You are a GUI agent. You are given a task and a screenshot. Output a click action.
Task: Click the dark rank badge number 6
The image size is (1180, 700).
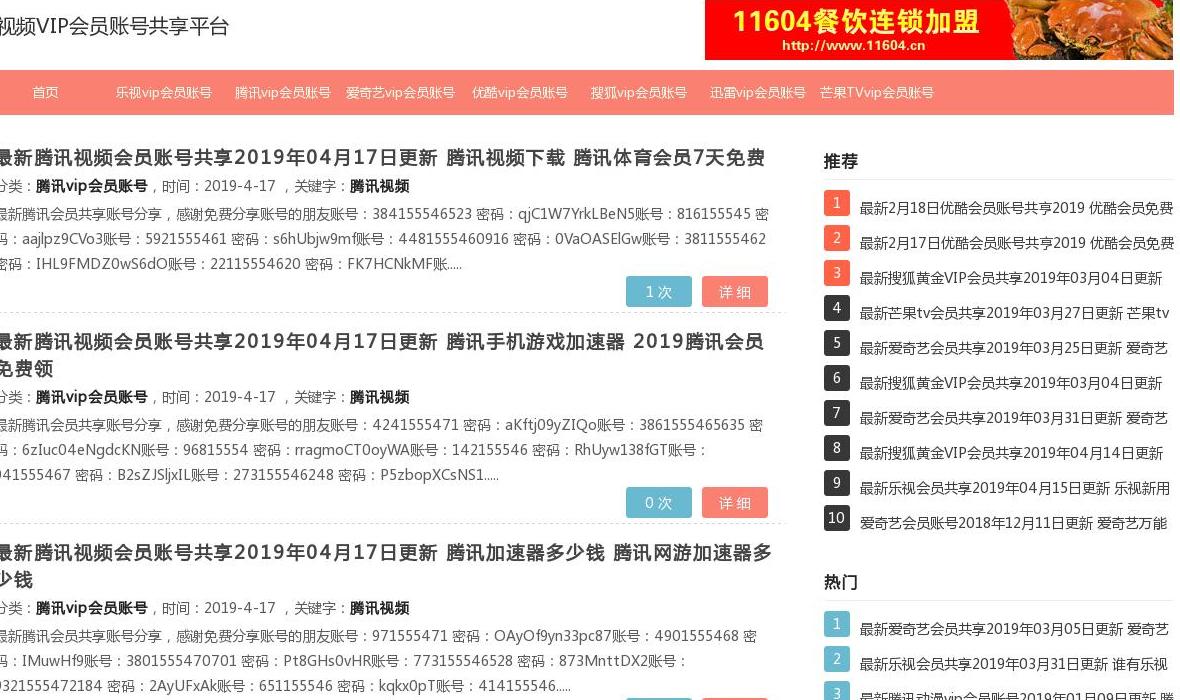(837, 379)
